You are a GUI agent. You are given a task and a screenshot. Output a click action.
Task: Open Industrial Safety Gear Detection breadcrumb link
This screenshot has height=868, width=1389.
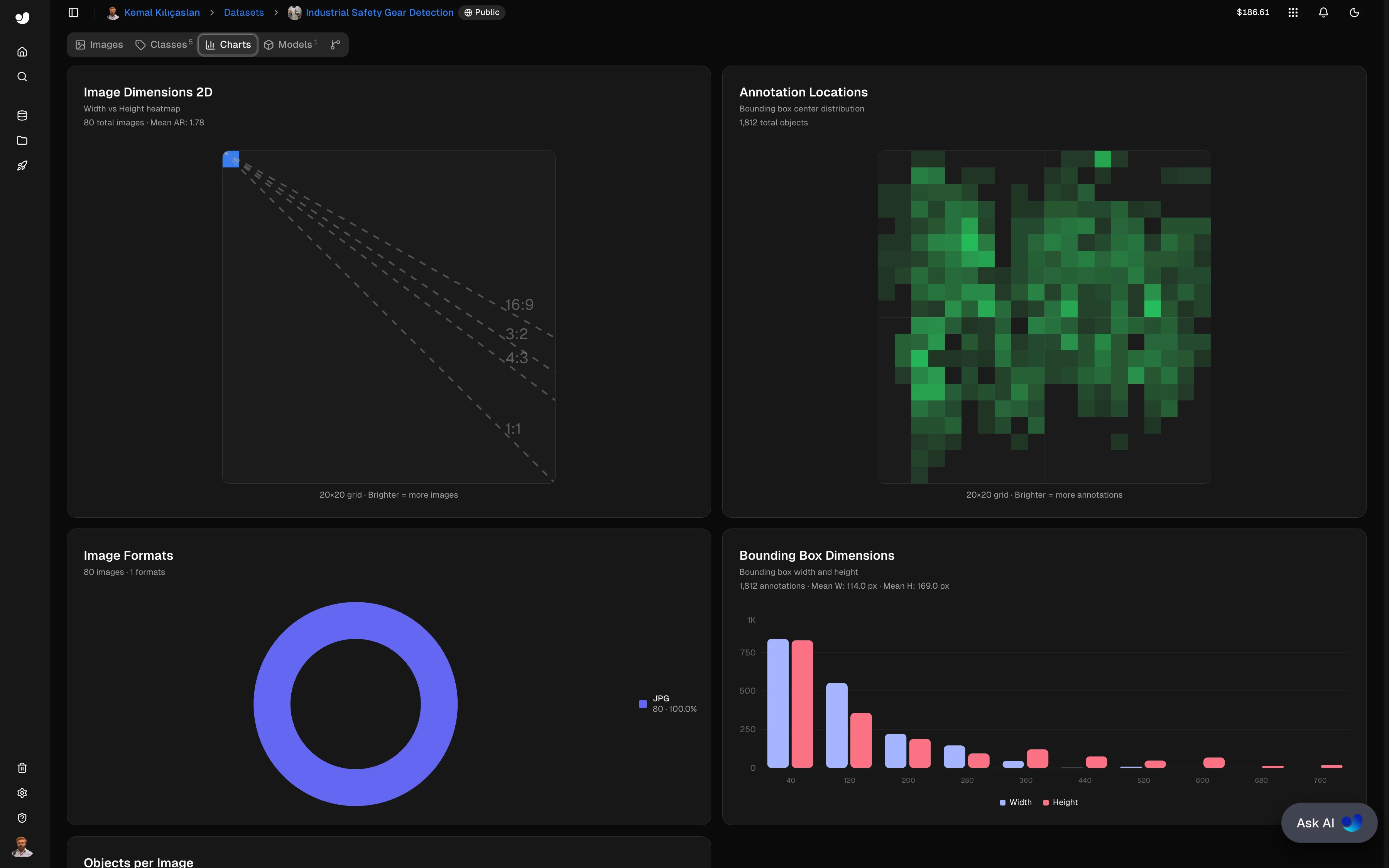(379, 13)
